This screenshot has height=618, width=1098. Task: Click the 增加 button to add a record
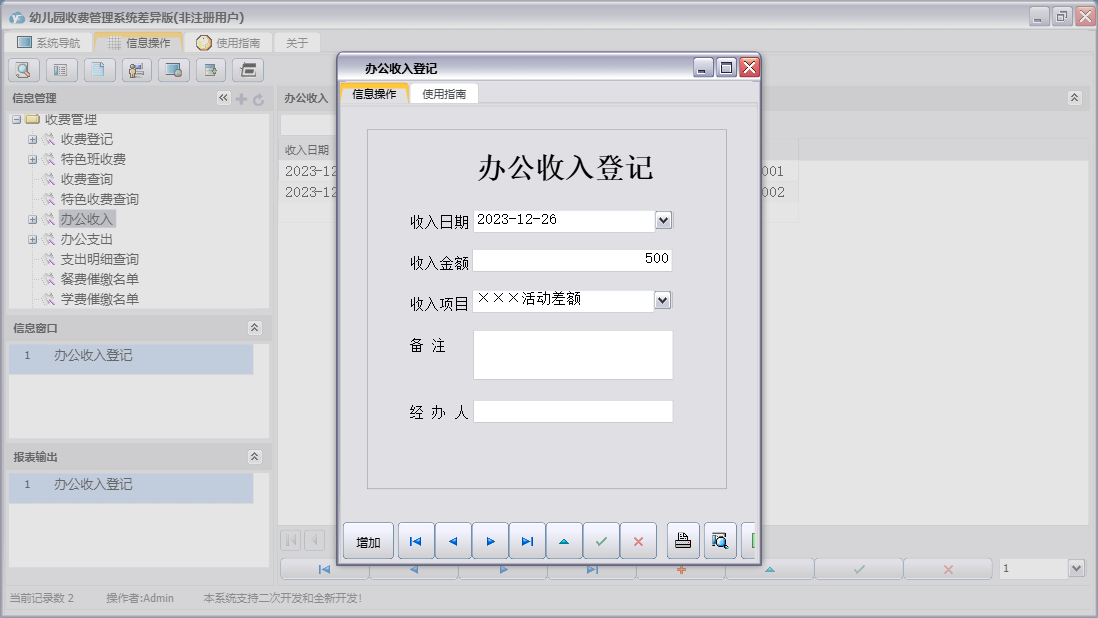tap(367, 540)
